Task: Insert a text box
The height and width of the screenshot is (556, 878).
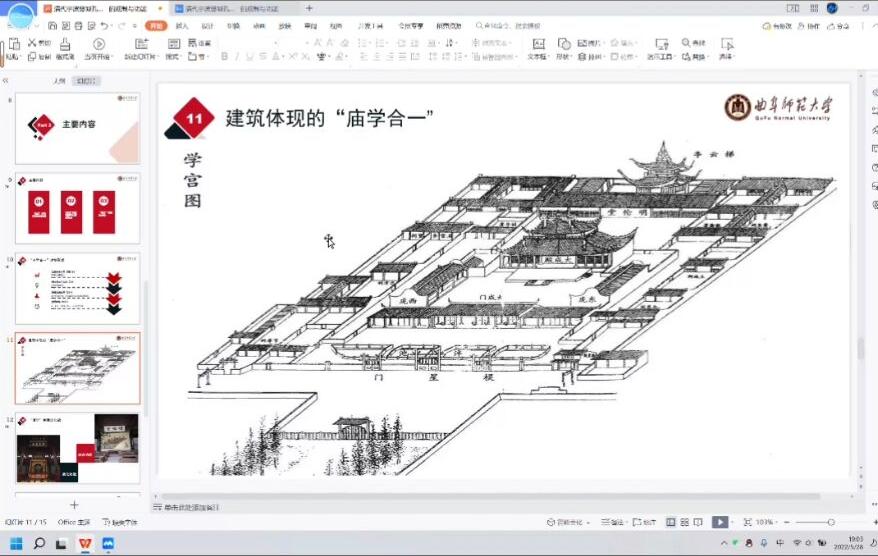Action: point(538,44)
